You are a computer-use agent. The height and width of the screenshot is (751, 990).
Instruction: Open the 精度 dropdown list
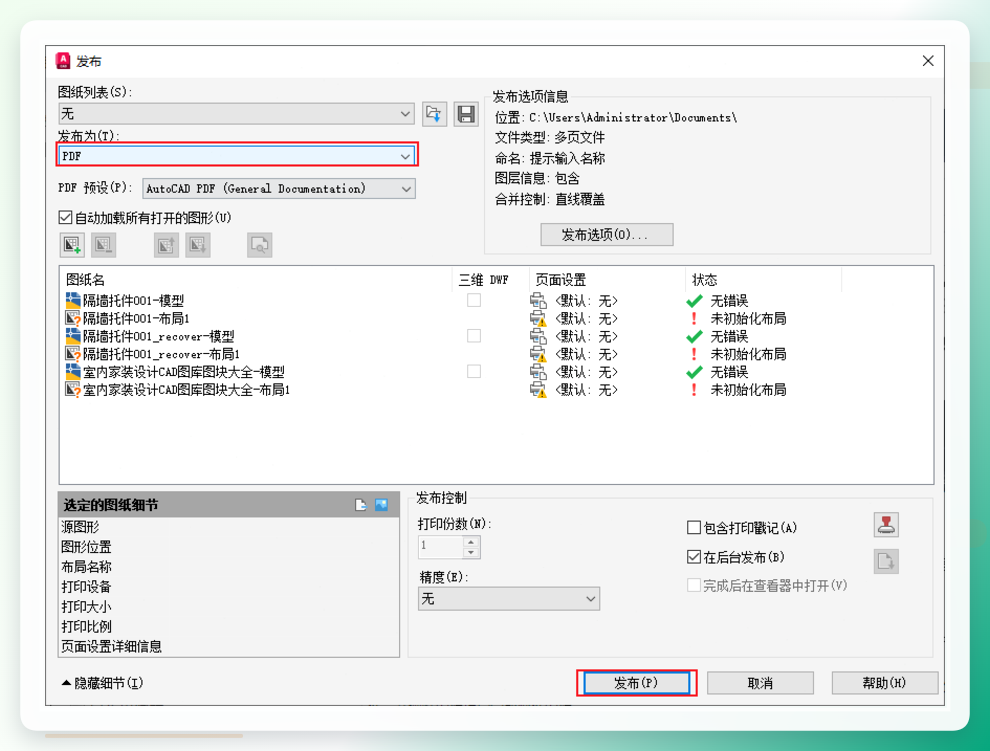[x=509, y=599]
